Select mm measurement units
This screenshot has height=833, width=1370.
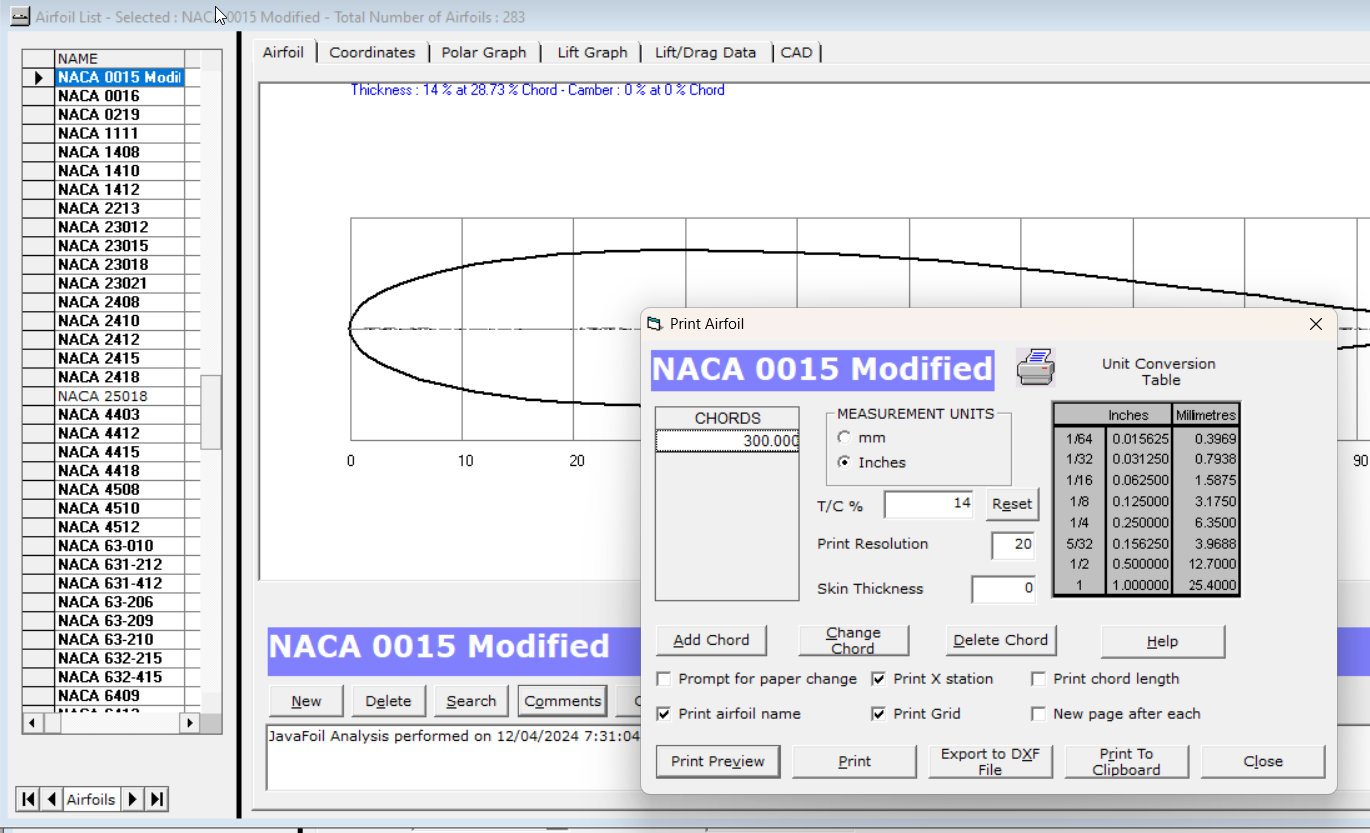pos(845,438)
